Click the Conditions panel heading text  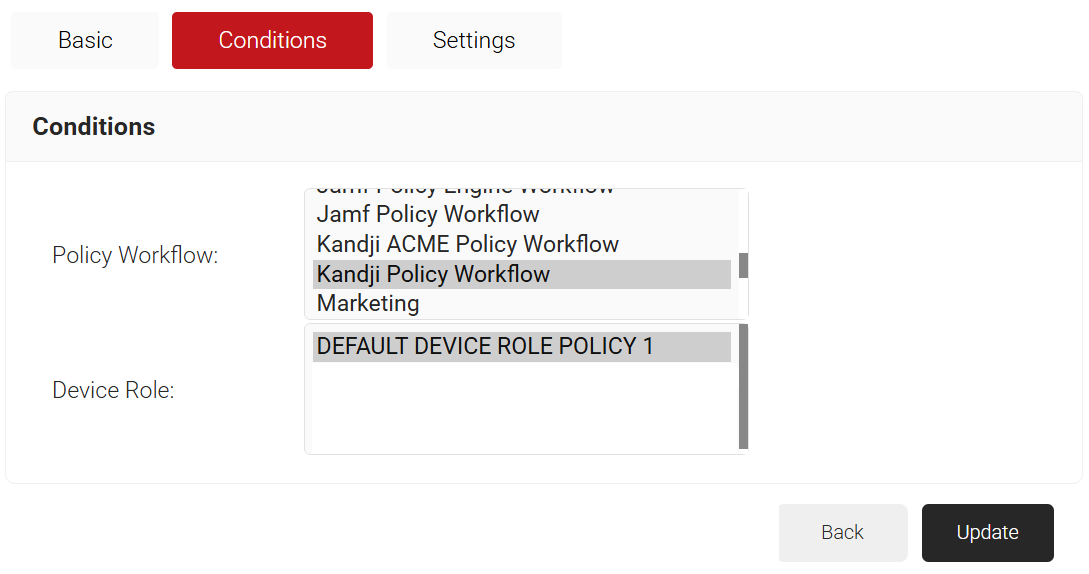click(94, 127)
